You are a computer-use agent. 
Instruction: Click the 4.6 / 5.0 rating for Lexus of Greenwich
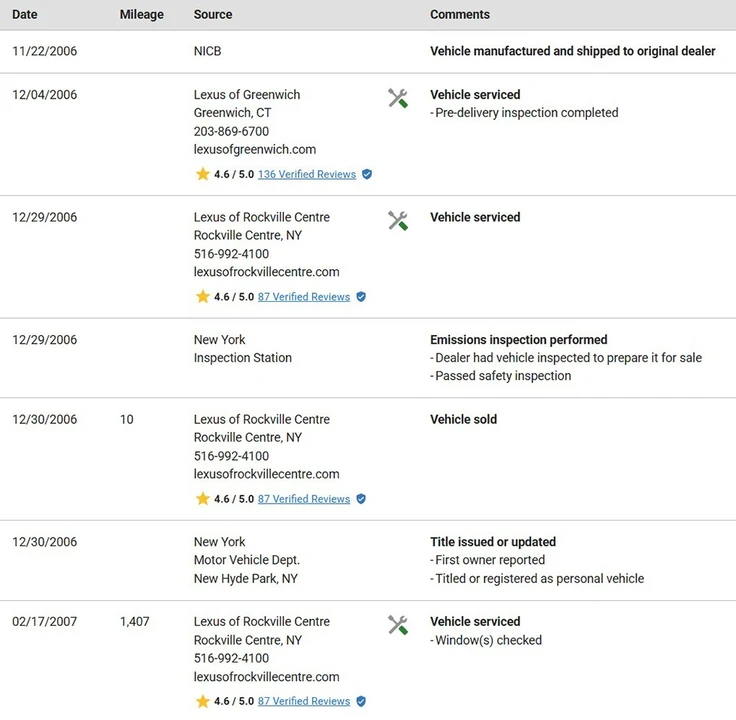tap(234, 174)
